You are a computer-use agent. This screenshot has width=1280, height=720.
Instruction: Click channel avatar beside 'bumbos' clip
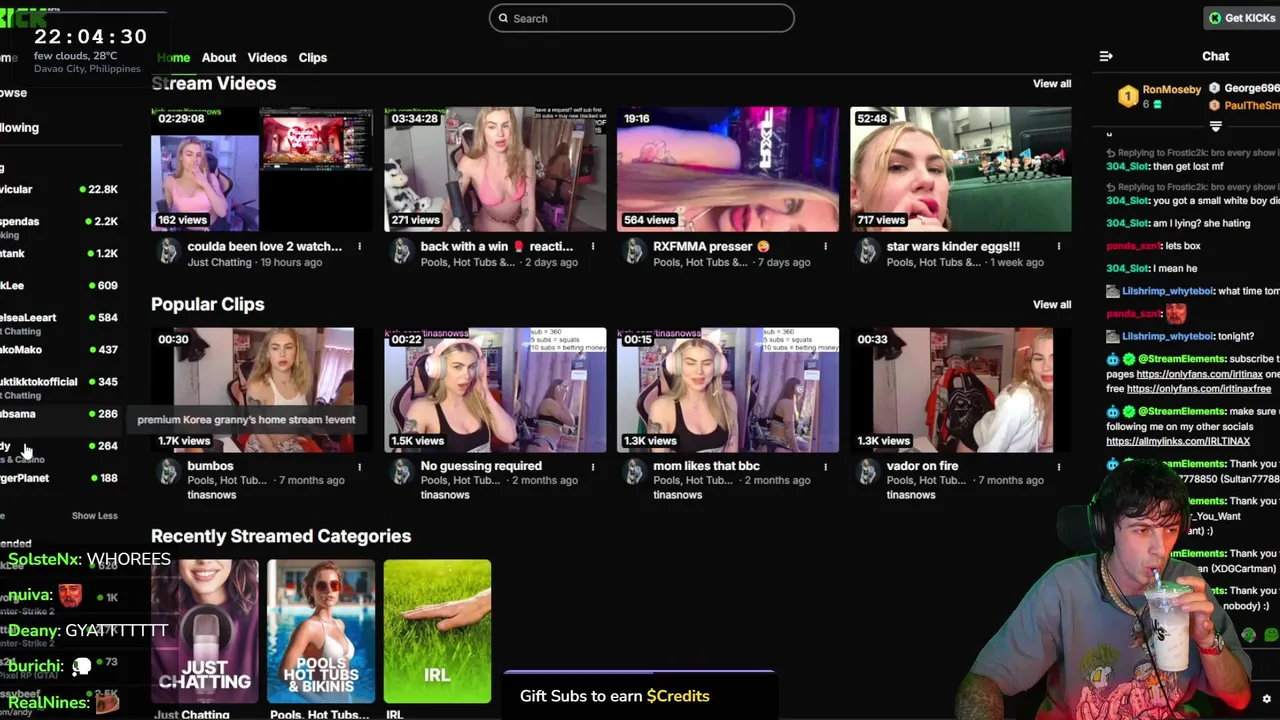click(168, 471)
